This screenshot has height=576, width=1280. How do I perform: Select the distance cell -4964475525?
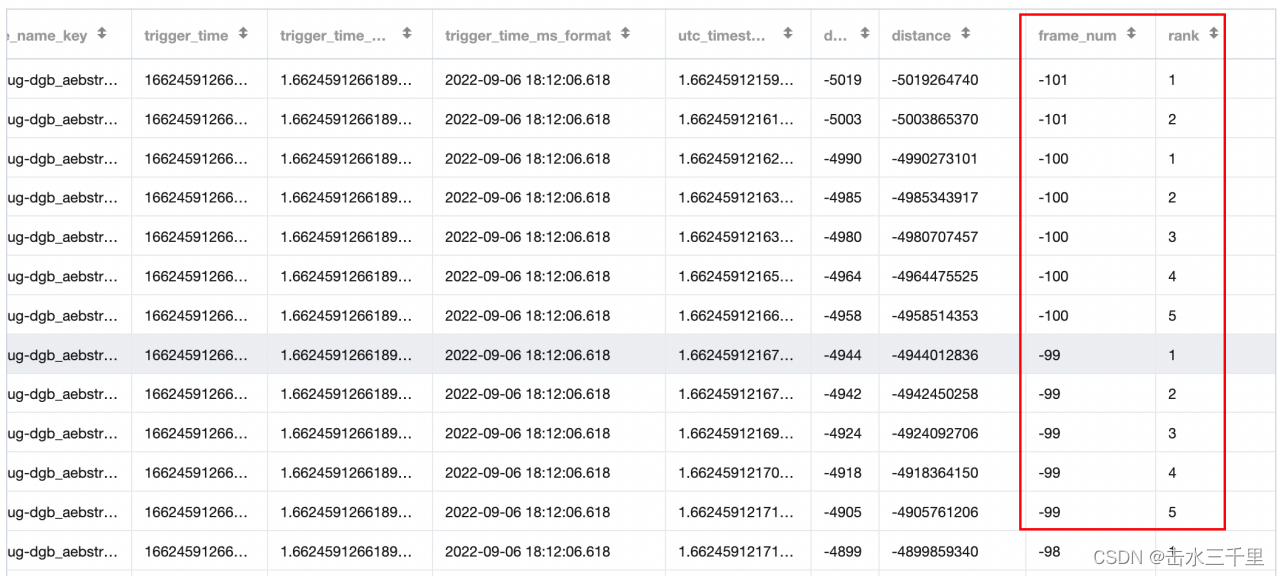(935, 276)
